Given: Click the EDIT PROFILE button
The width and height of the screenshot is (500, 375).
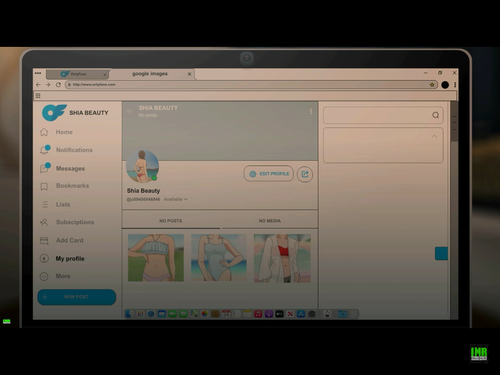Looking at the screenshot, I should coord(269,174).
